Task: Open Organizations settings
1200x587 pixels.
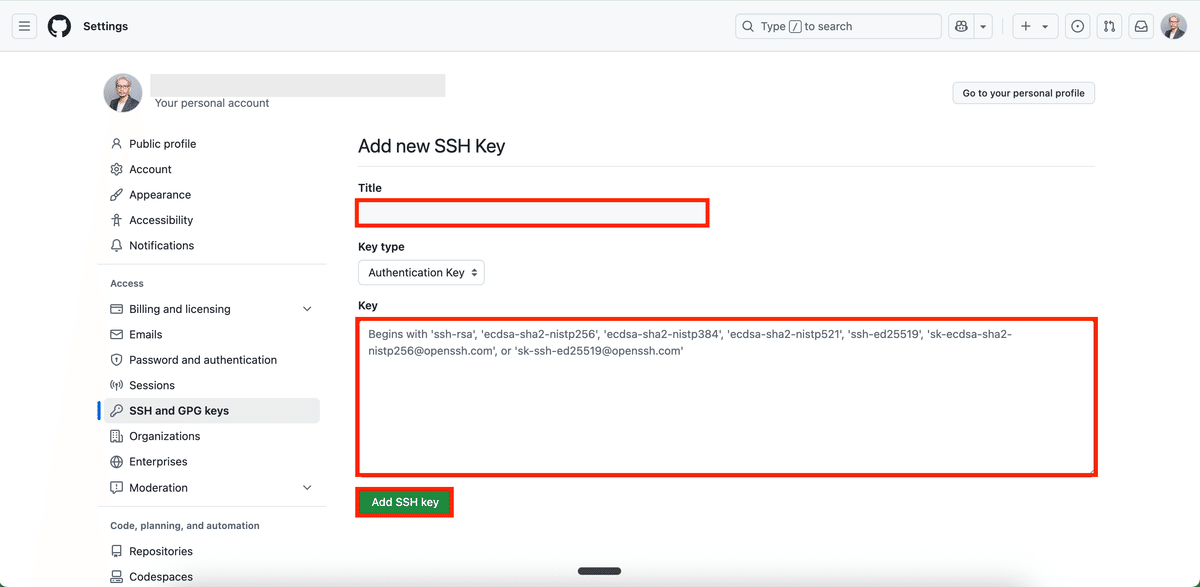Action: 166,436
